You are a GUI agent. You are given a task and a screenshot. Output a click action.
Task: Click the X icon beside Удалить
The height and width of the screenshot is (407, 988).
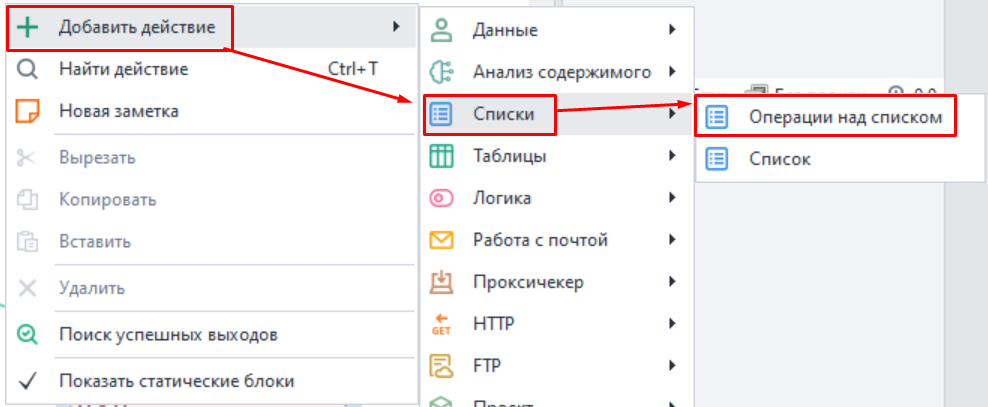point(27,289)
